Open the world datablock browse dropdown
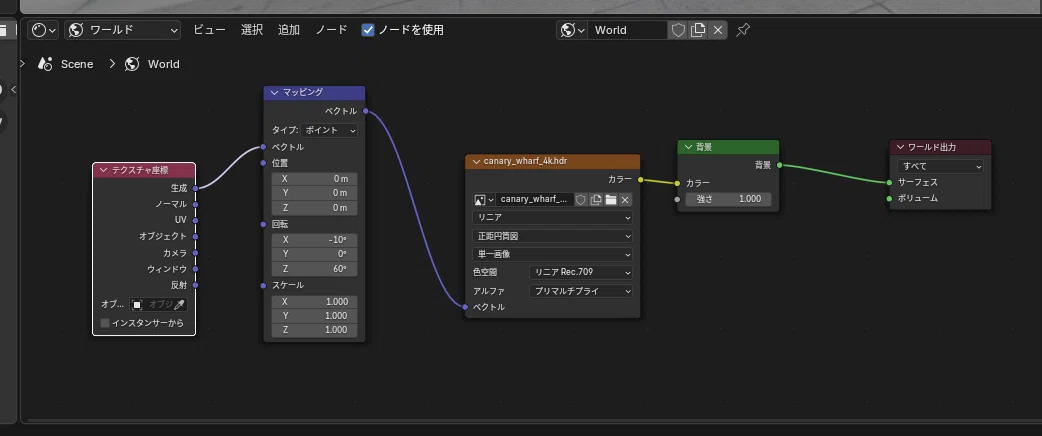 (572, 30)
